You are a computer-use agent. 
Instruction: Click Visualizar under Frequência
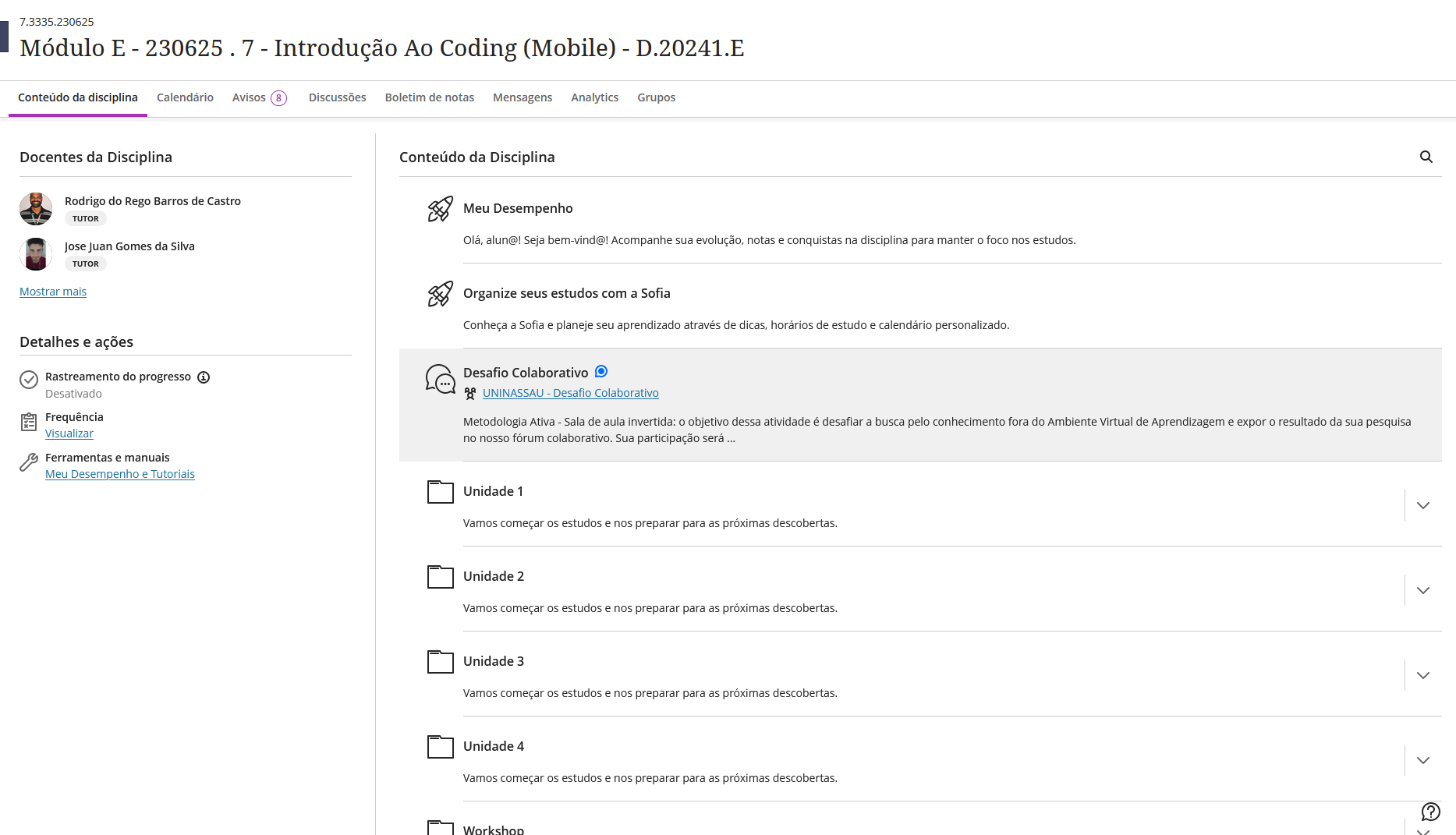pos(69,433)
